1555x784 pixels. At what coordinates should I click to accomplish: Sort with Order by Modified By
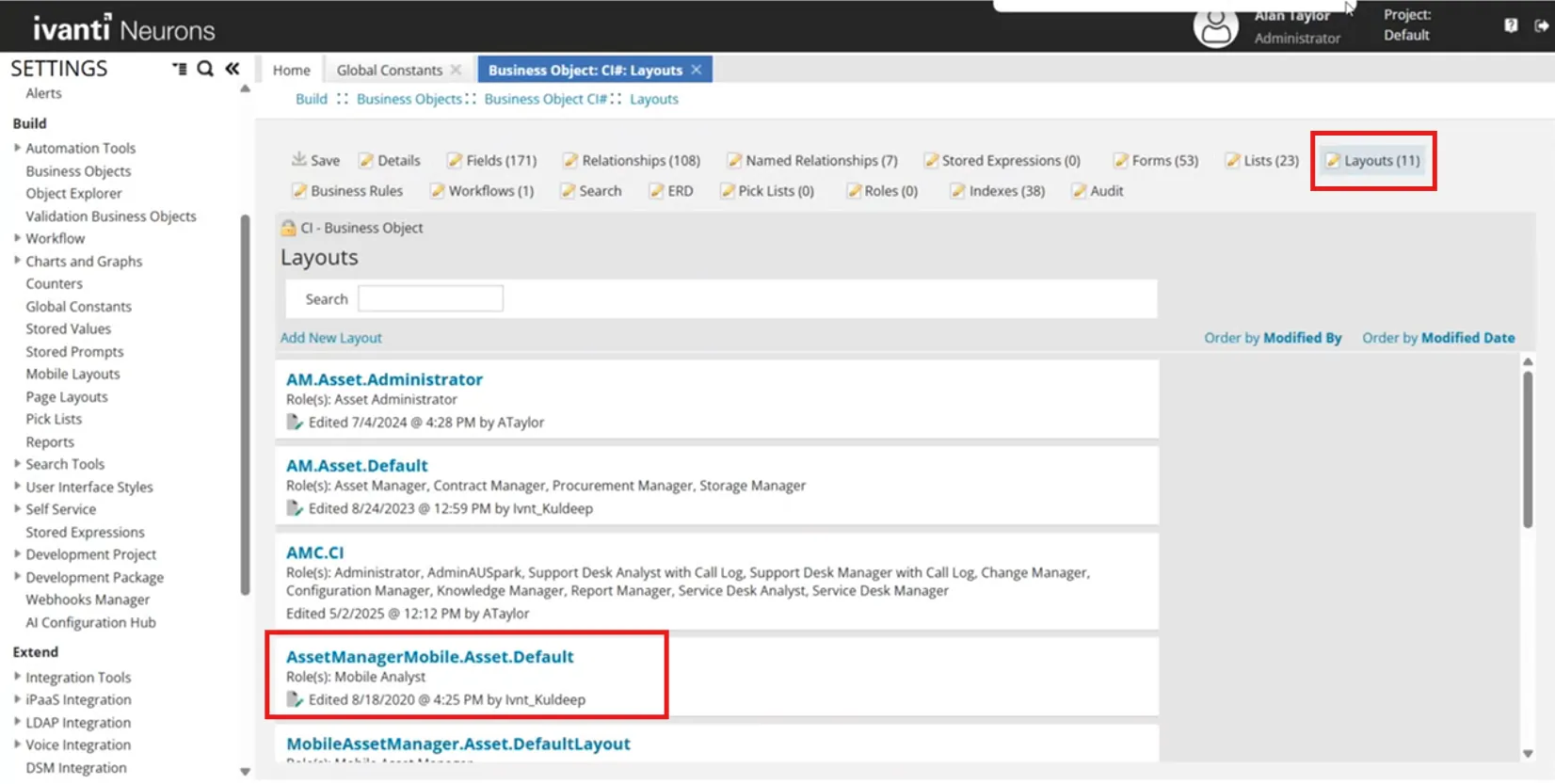(x=1273, y=338)
